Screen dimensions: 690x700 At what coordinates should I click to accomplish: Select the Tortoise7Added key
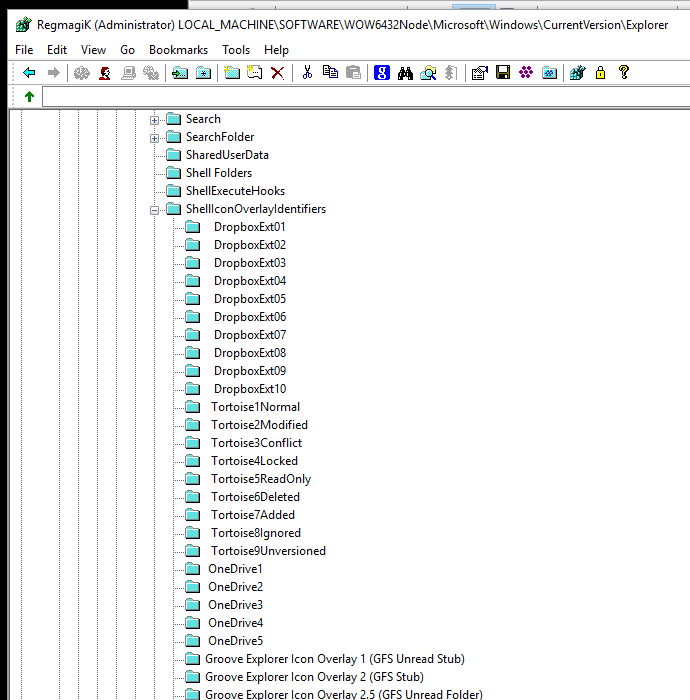pyautogui.click(x=253, y=515)
